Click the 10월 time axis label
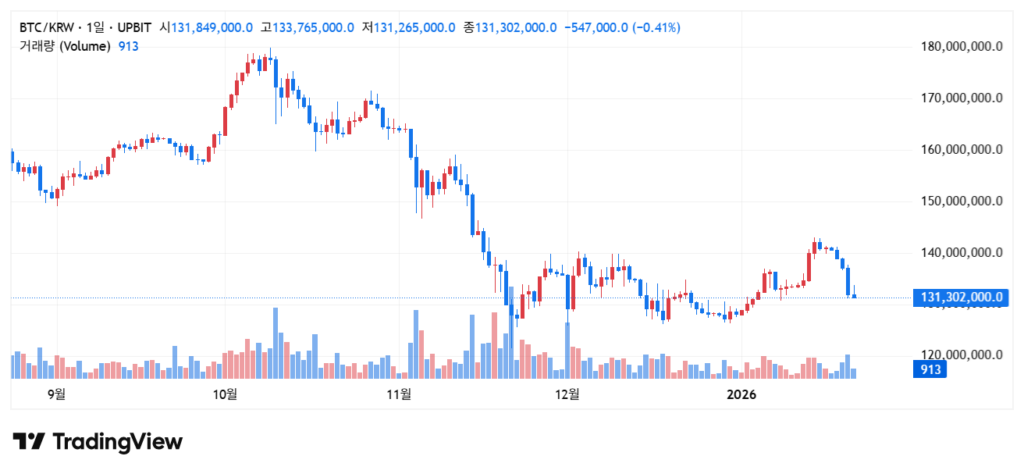Screen dimensions: 1024x474 pyautogui.click(x=226, y=394)
